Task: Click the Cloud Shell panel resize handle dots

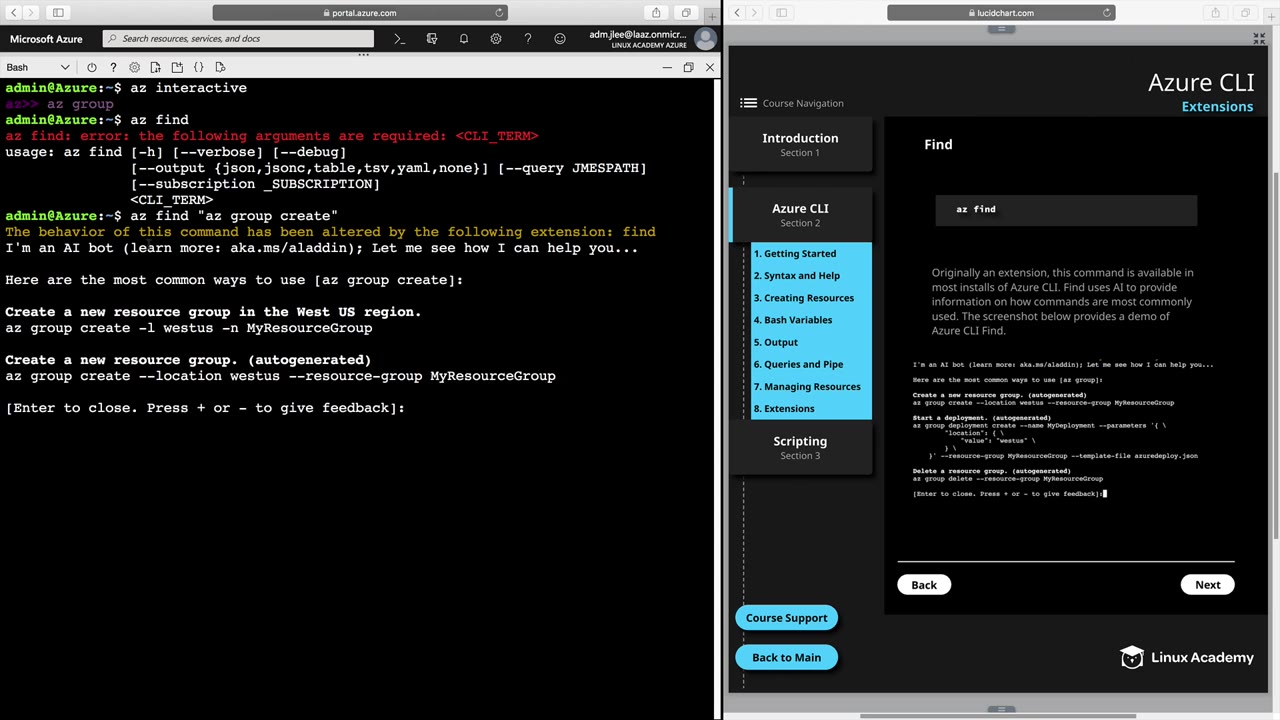Action: pos(363,54)
